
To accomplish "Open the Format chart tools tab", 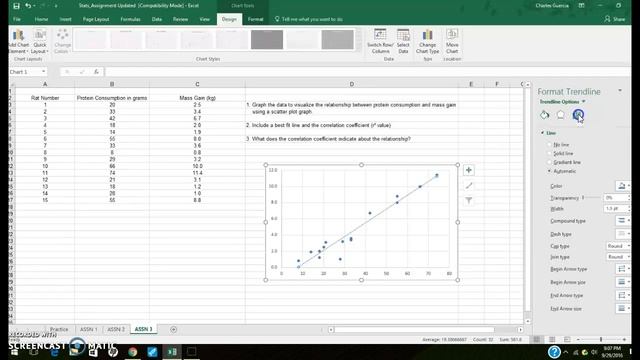I will coord(256,19).
